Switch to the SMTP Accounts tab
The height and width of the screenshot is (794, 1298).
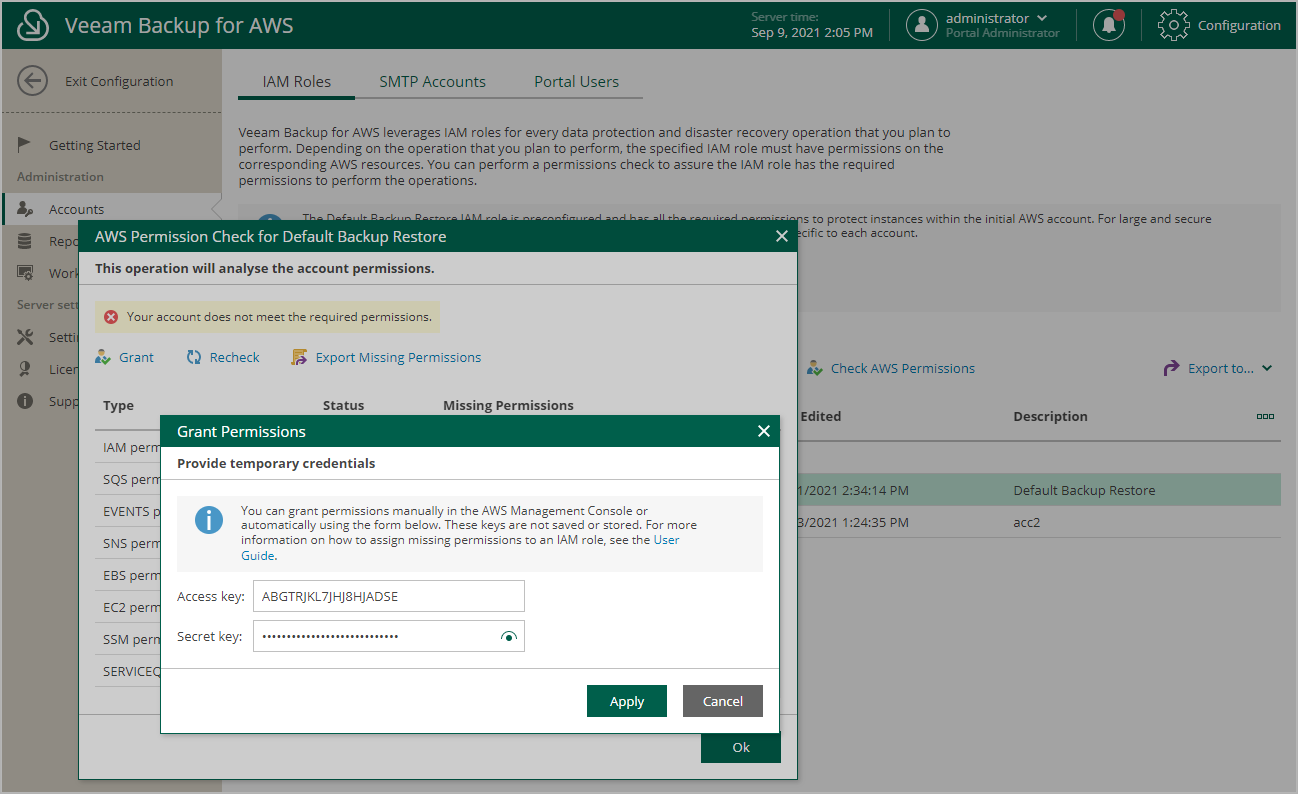pyautogui.click(x=431, y=82)
